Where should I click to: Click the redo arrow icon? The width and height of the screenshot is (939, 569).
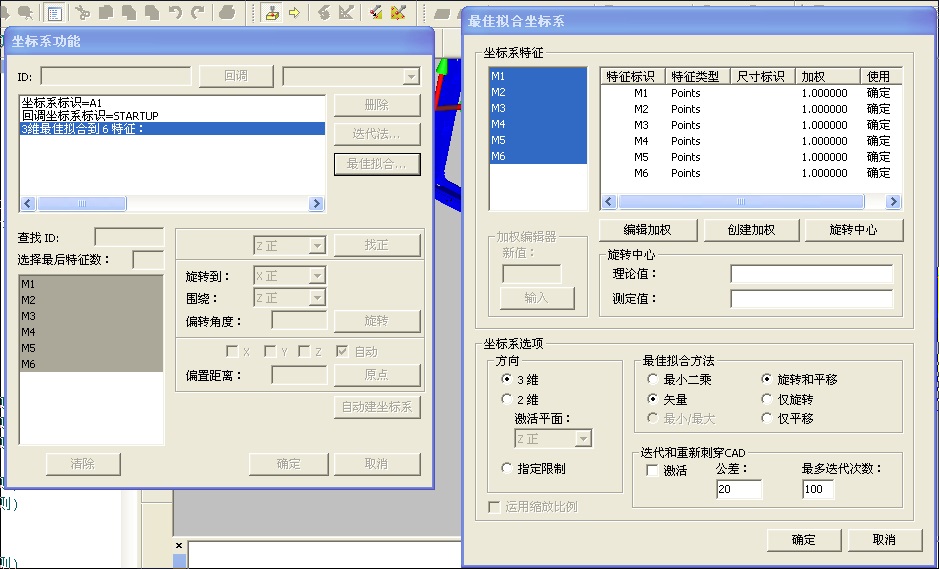point(197,13)
